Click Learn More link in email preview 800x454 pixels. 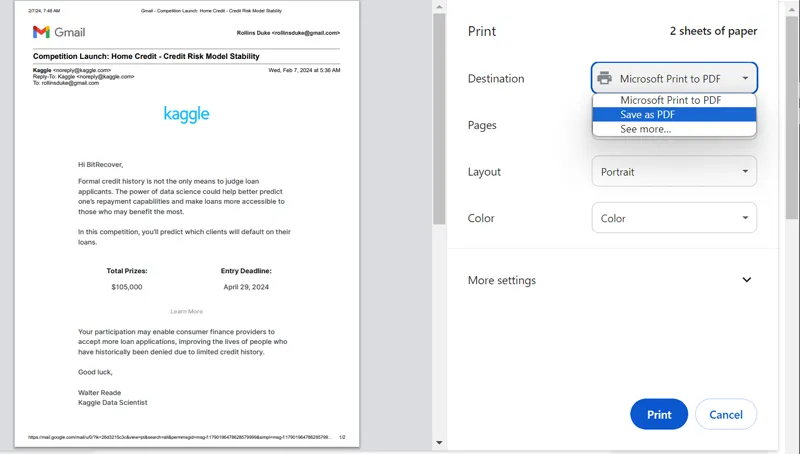pyautogui.click(x=187, y=311)
